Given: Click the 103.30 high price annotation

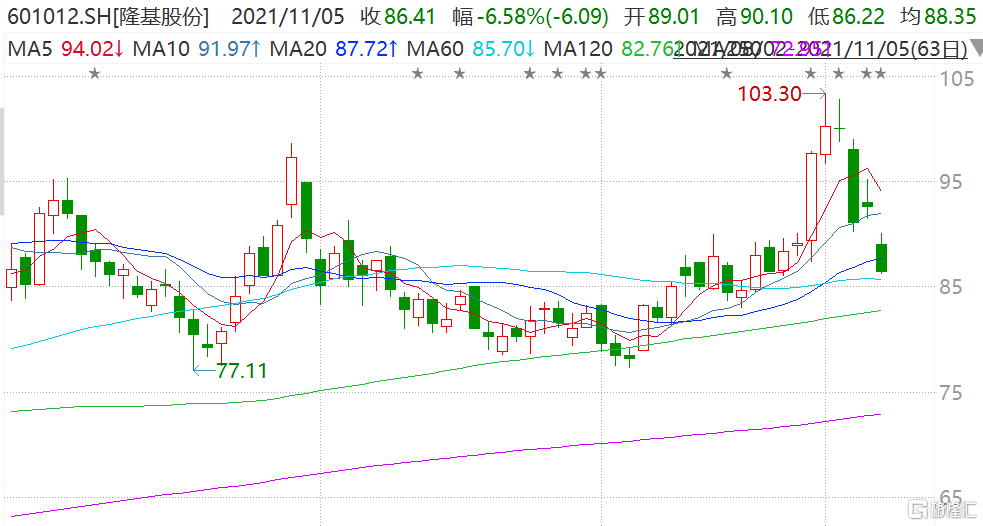Looking at the screenshot, I should [769, 94].
